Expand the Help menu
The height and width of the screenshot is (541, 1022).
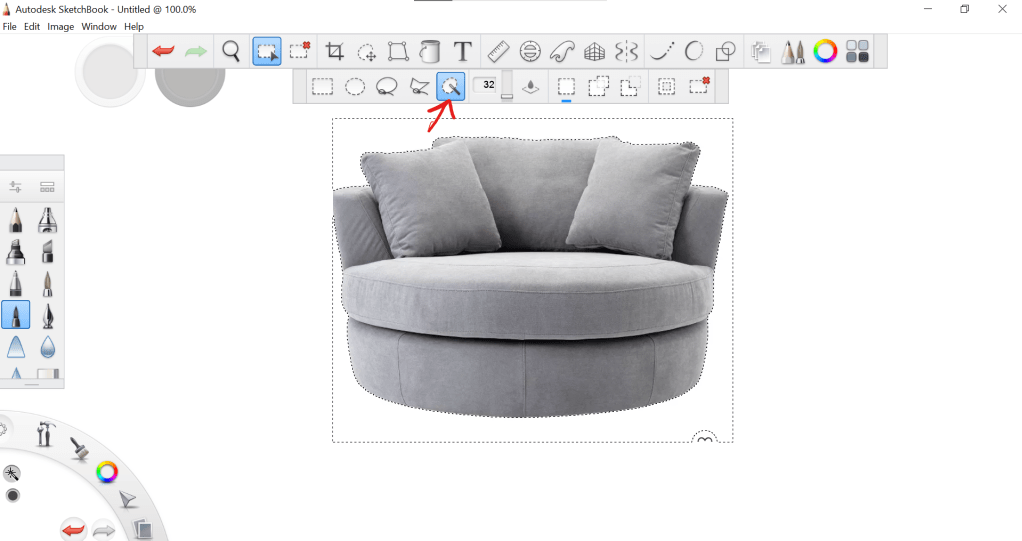click(134, 26)
